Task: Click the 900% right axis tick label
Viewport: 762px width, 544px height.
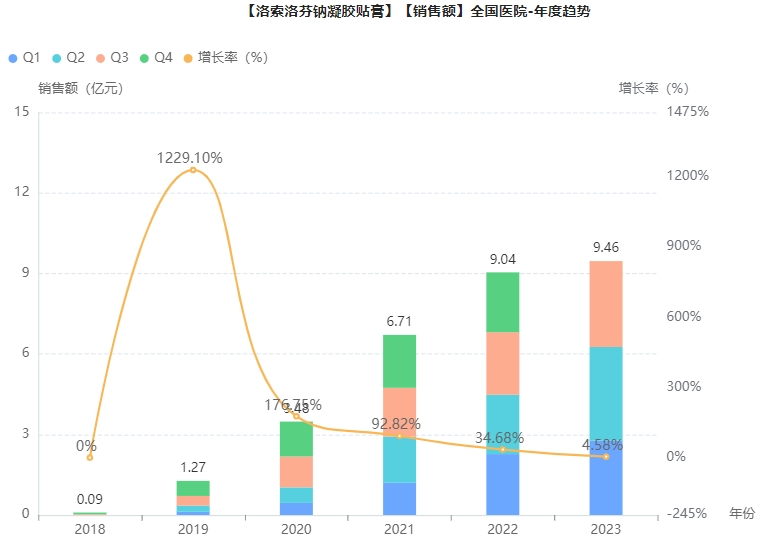Action: [x=684, y=246]
